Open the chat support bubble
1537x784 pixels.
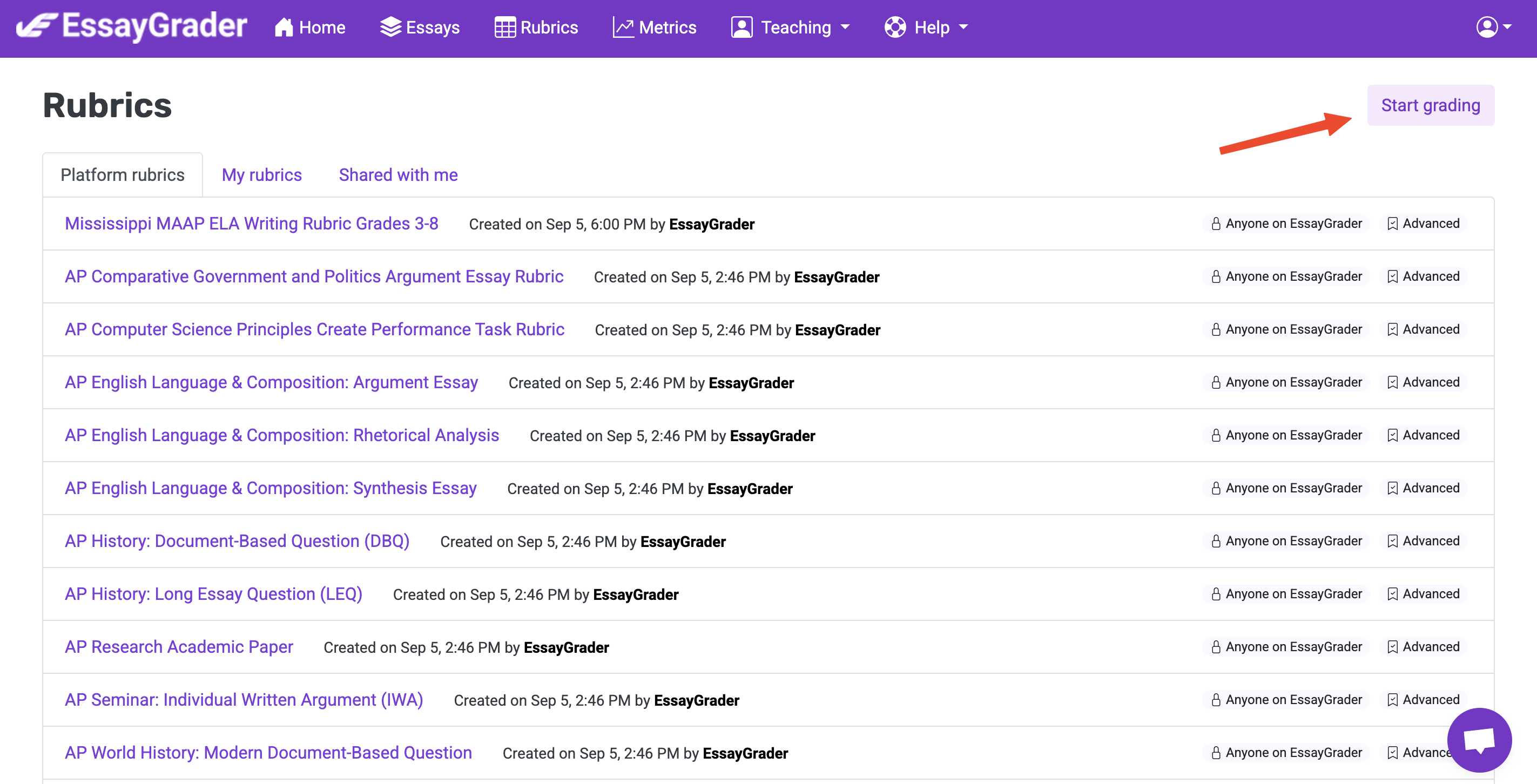click(1479, 740)
